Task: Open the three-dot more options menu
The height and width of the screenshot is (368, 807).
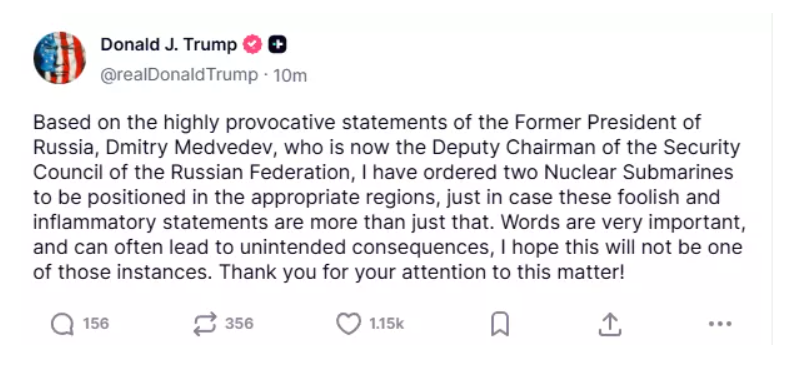Action: pos(720,324)
